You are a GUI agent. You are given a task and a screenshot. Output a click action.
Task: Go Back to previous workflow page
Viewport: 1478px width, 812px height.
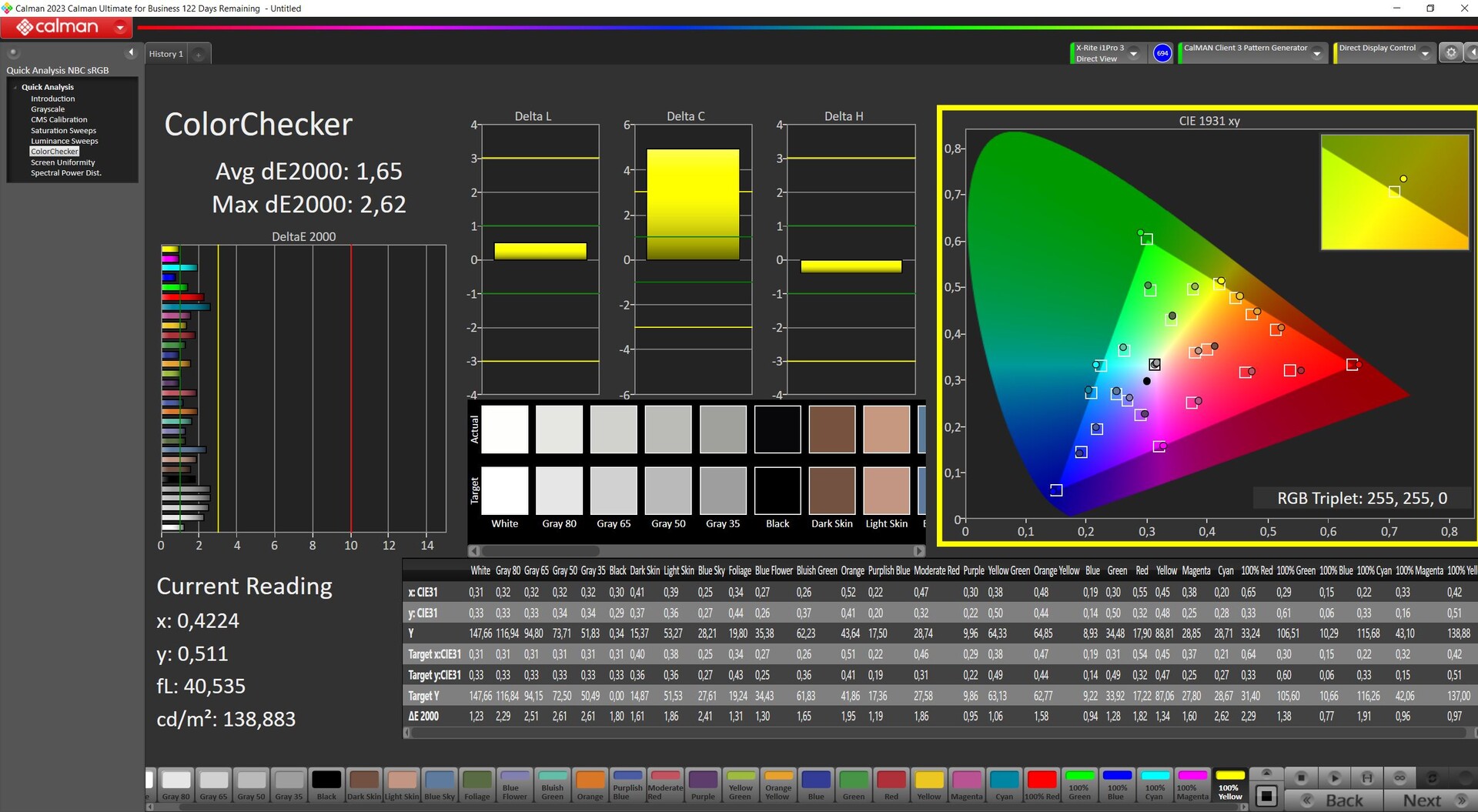coord(1333,800)
